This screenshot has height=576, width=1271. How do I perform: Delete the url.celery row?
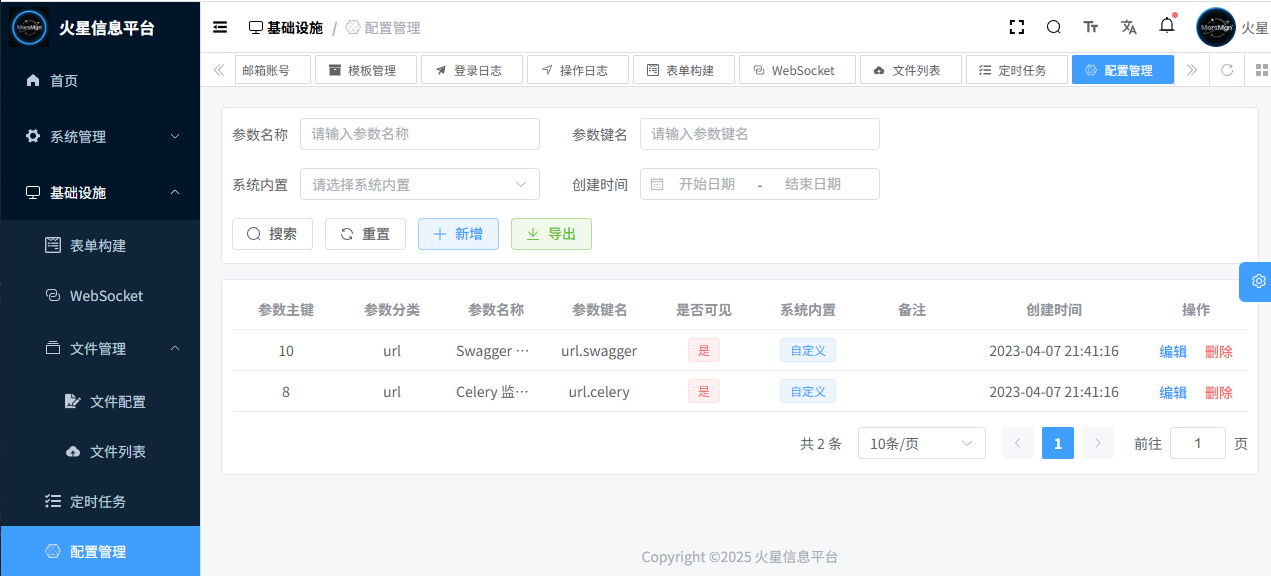click(x=1219, y=392)
